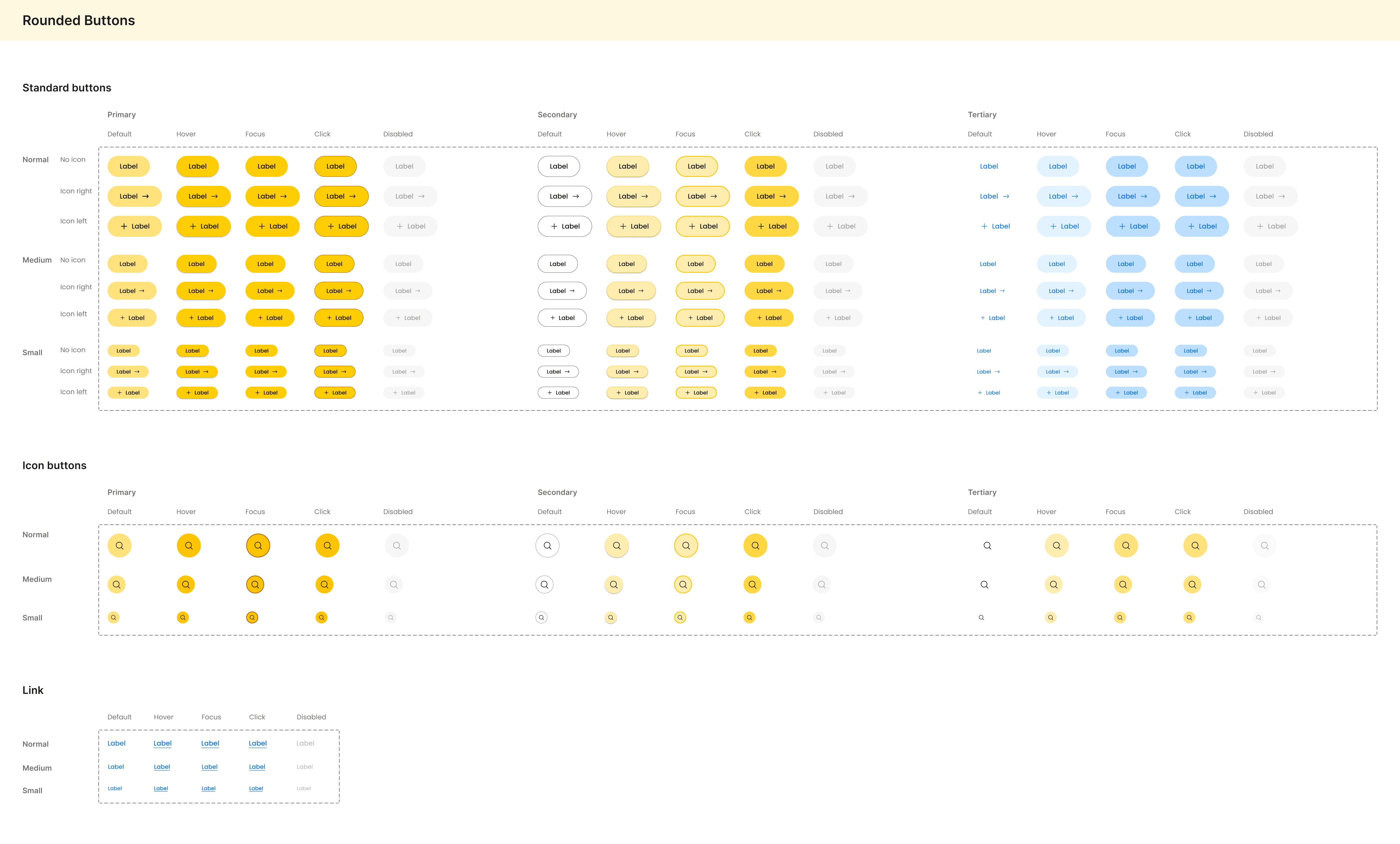Click Secondary Focus Normal no-icon Label button
This screenshot has height=844, width=1400.
point(697,166)
